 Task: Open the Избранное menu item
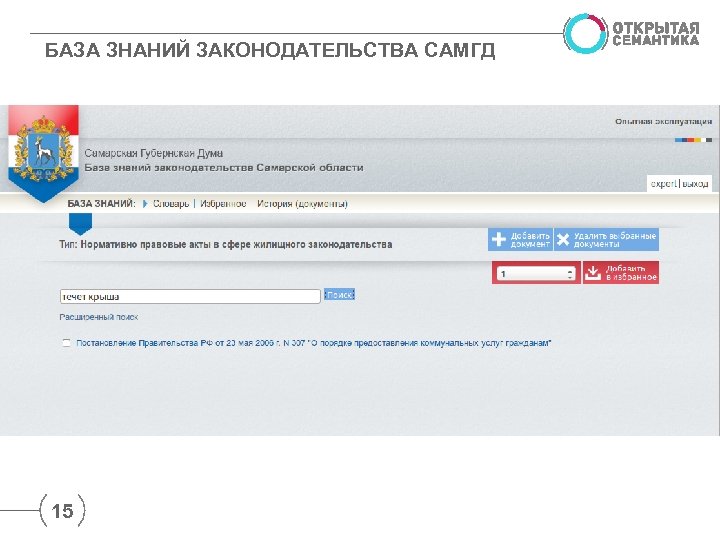tap(223, 204)
